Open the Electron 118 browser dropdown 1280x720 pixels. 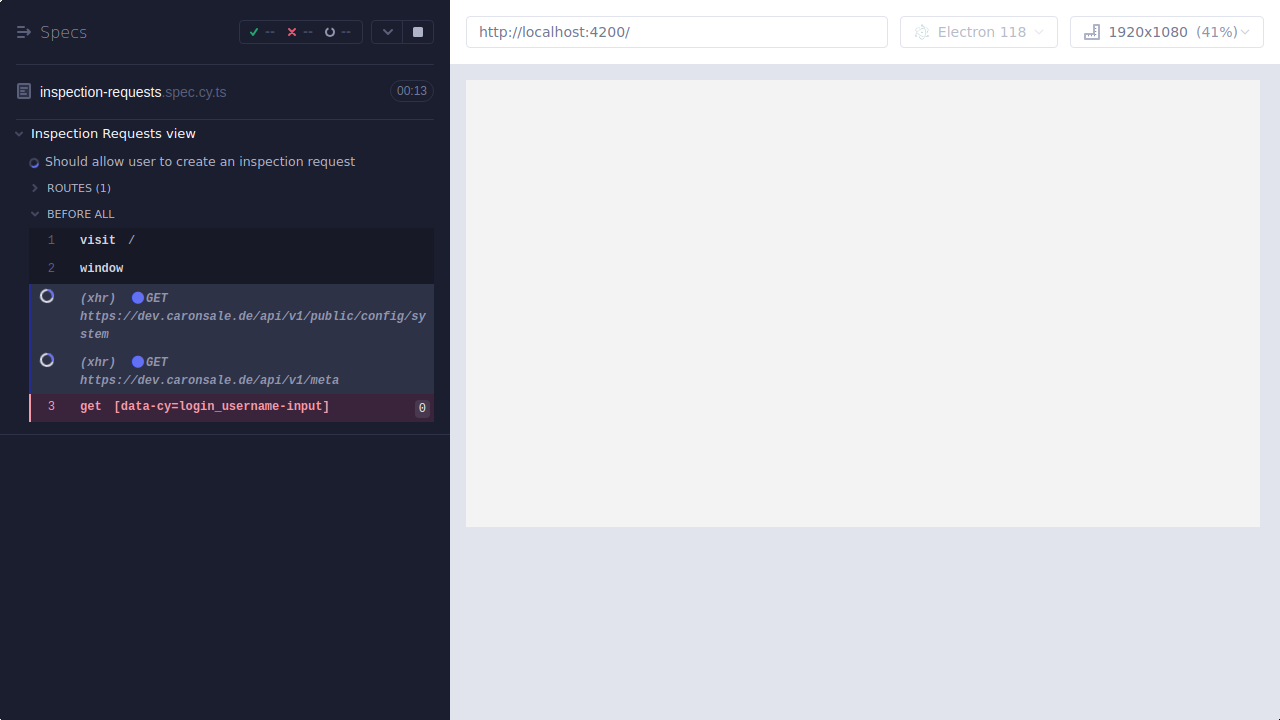pos(978,31)
